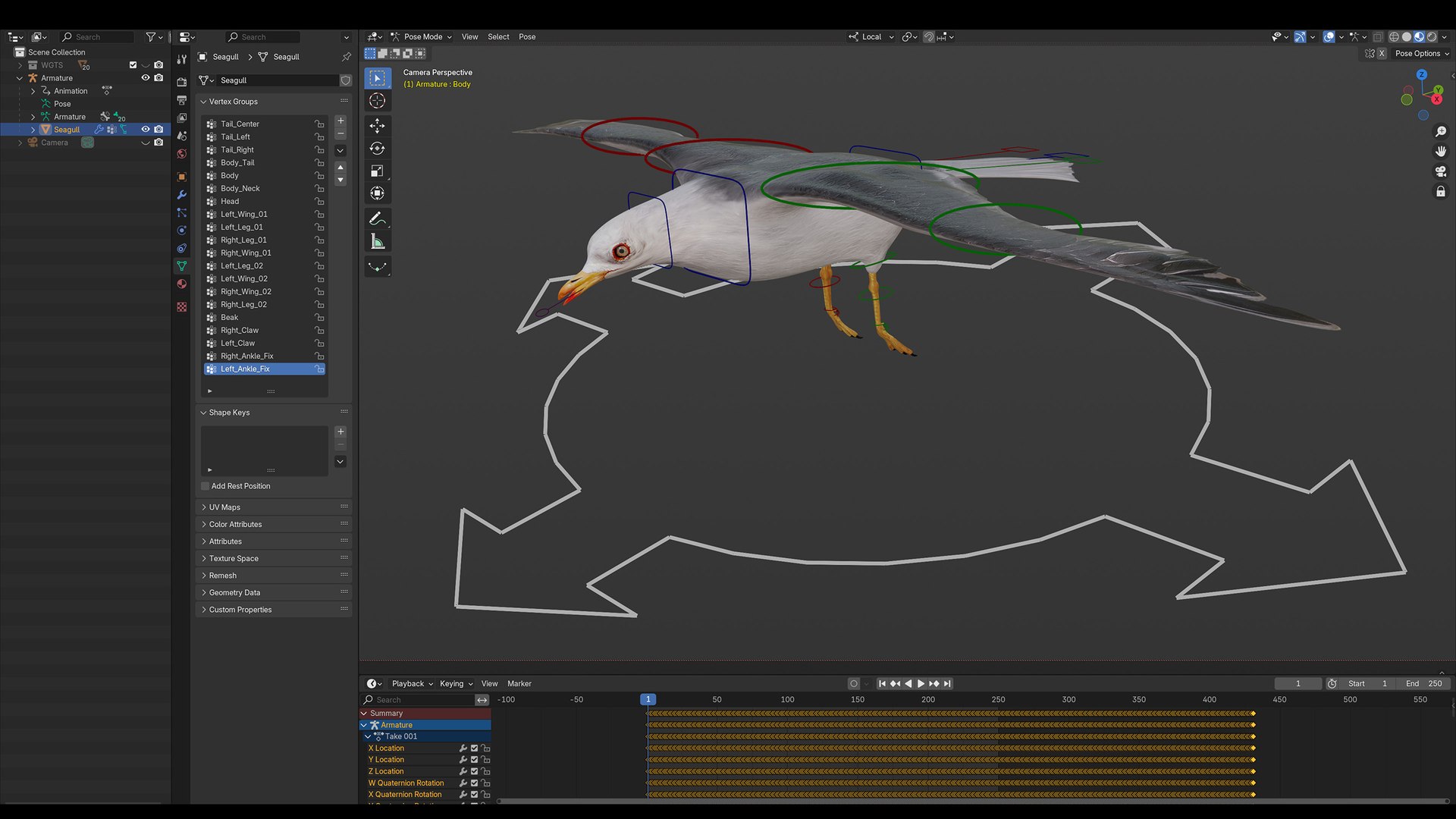This screenshot has width=1456, height=819.
Task: Open the Local transform orientation dropdown
Action: click(871, 36)
